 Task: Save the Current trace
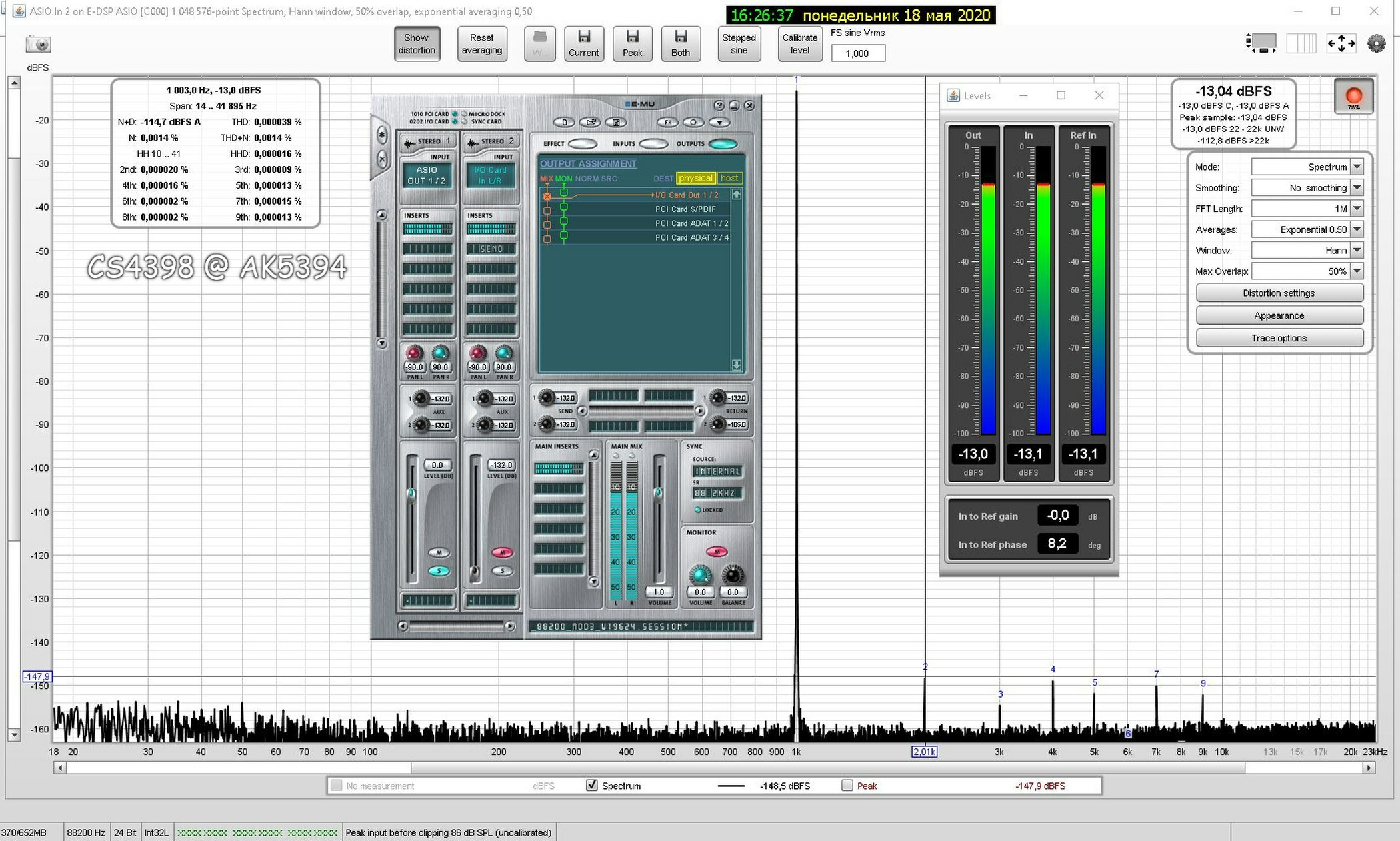[x=583, y=44]
